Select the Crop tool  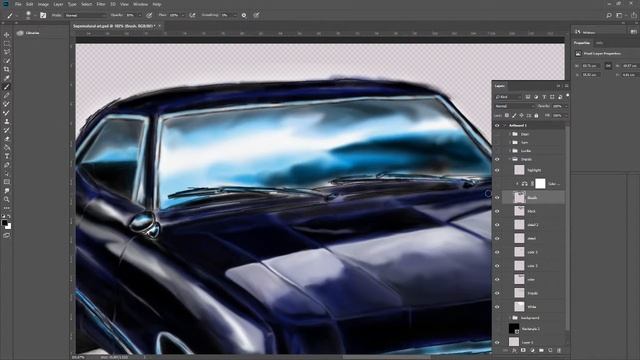pyautogui.click(x=7, y=69)
